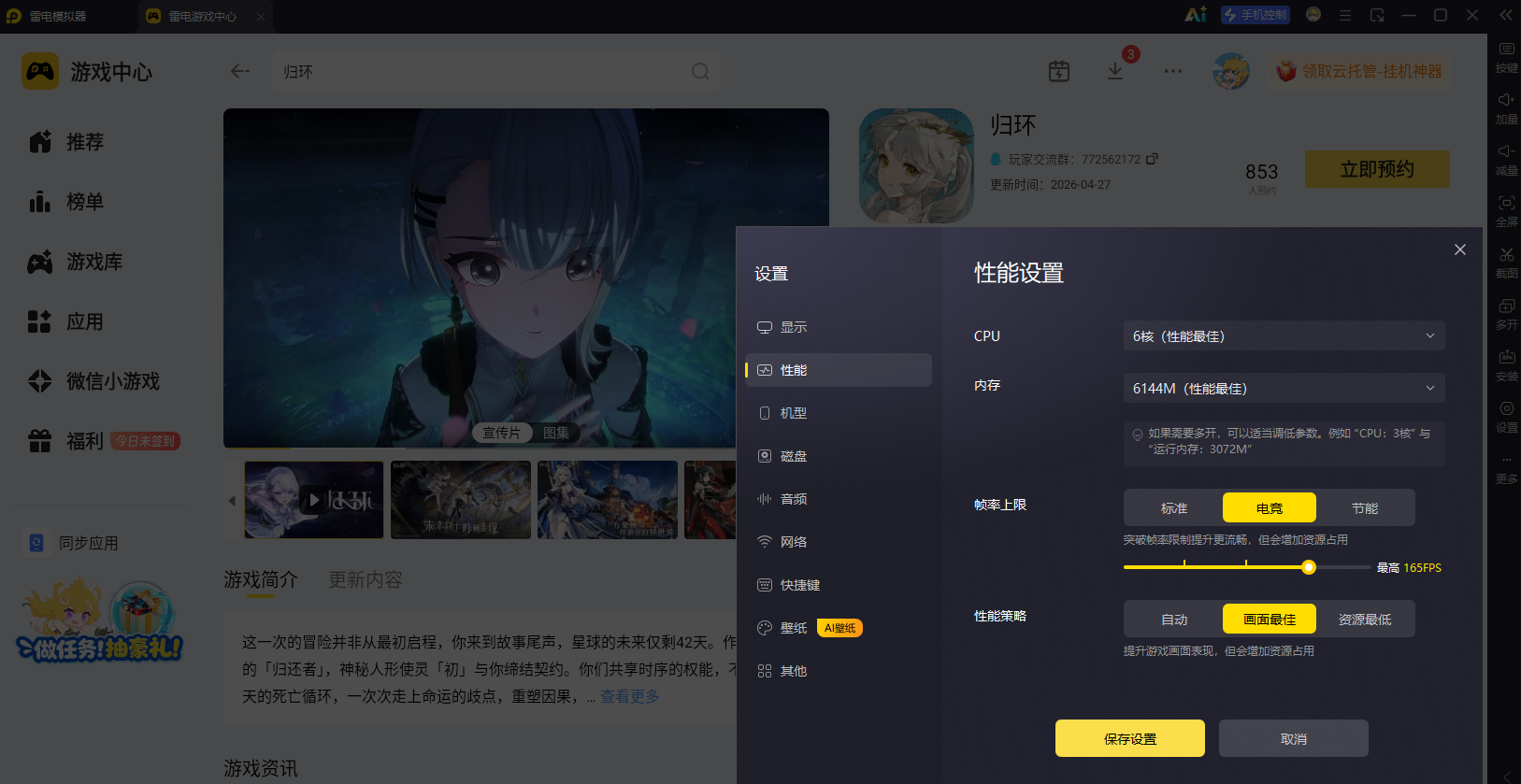
Task: Open the 多开 multi-instance tool
Action: (x=1507, y=314)
